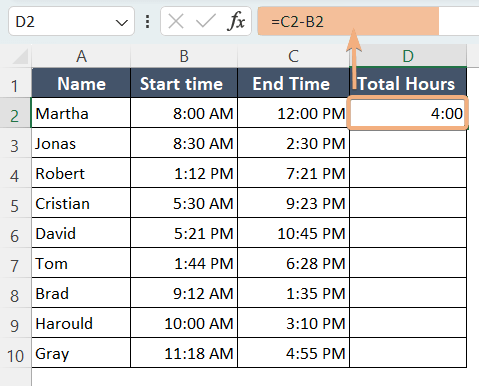This screenshot has width=479, height=386.
Task: Select the 4:00 total hours cell
Action: [x=408, y=113]
